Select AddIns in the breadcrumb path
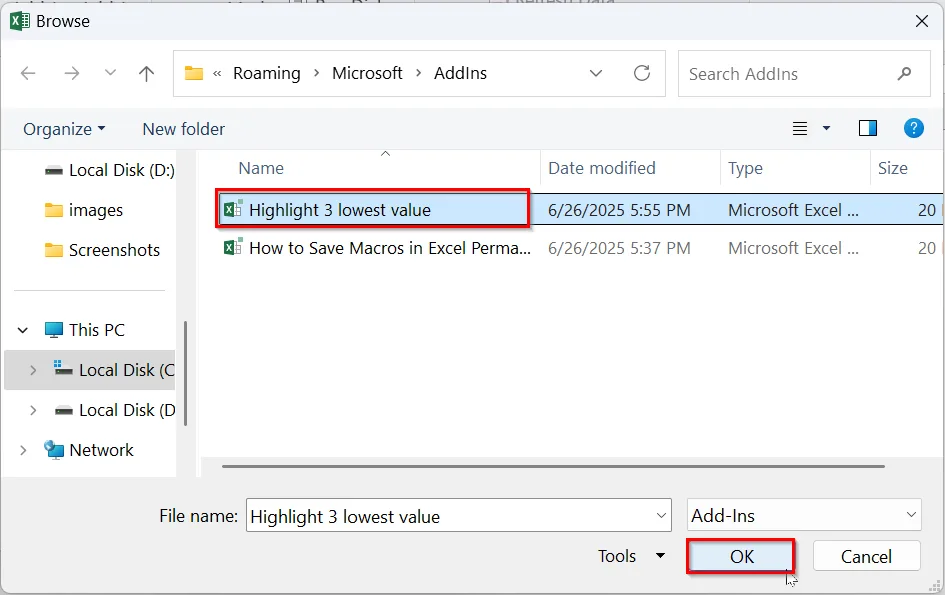 (x=460, y=73)
